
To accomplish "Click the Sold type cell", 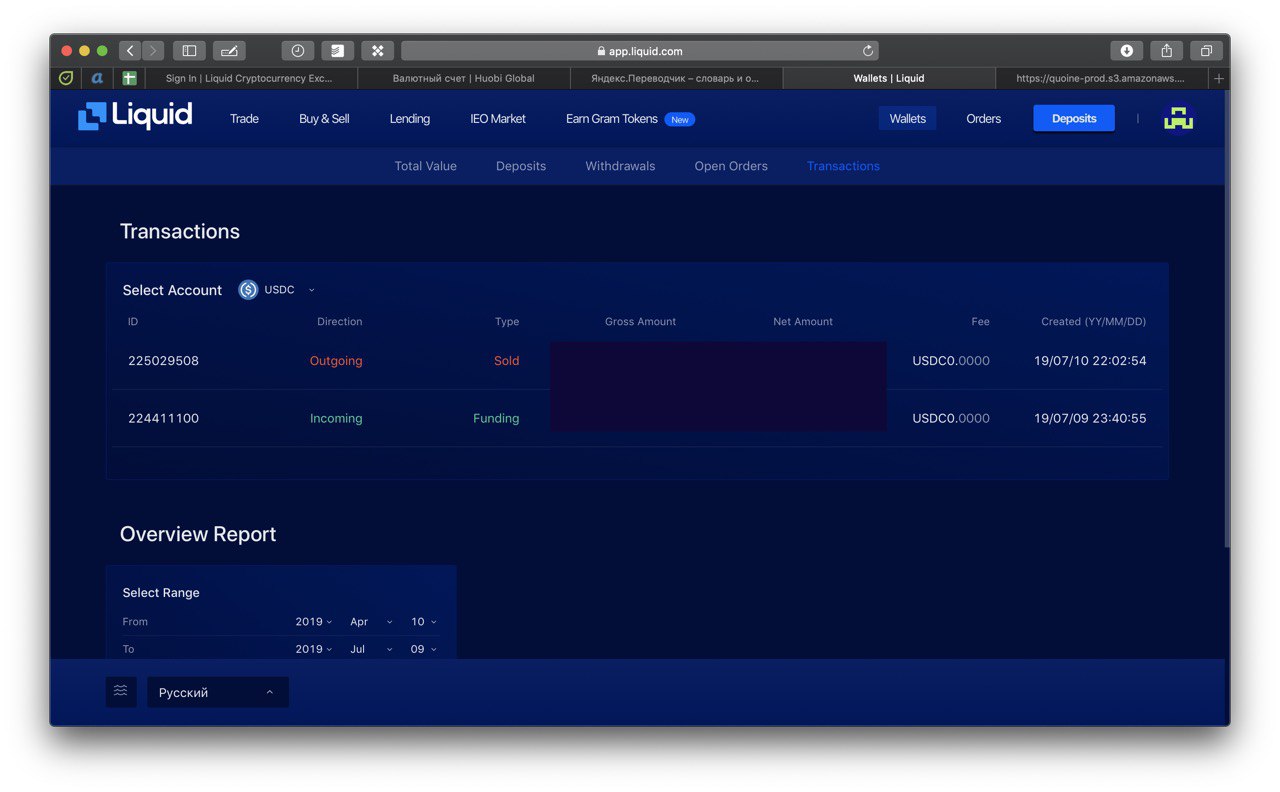I will (507, 361).
